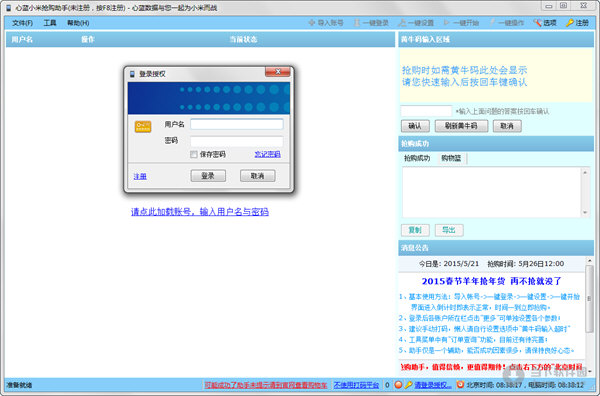Click the 导出 button
The width and height of the screenshot is (600, 396).
449,230
